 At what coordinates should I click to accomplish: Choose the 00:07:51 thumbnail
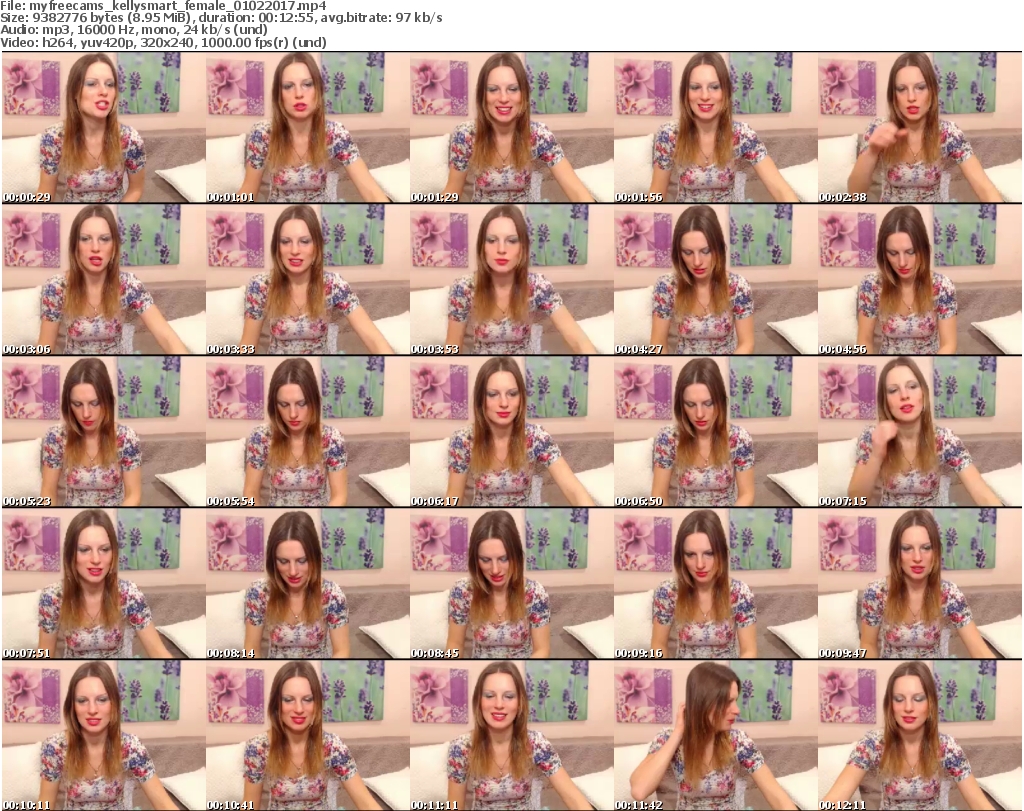(x=103, y=584)
